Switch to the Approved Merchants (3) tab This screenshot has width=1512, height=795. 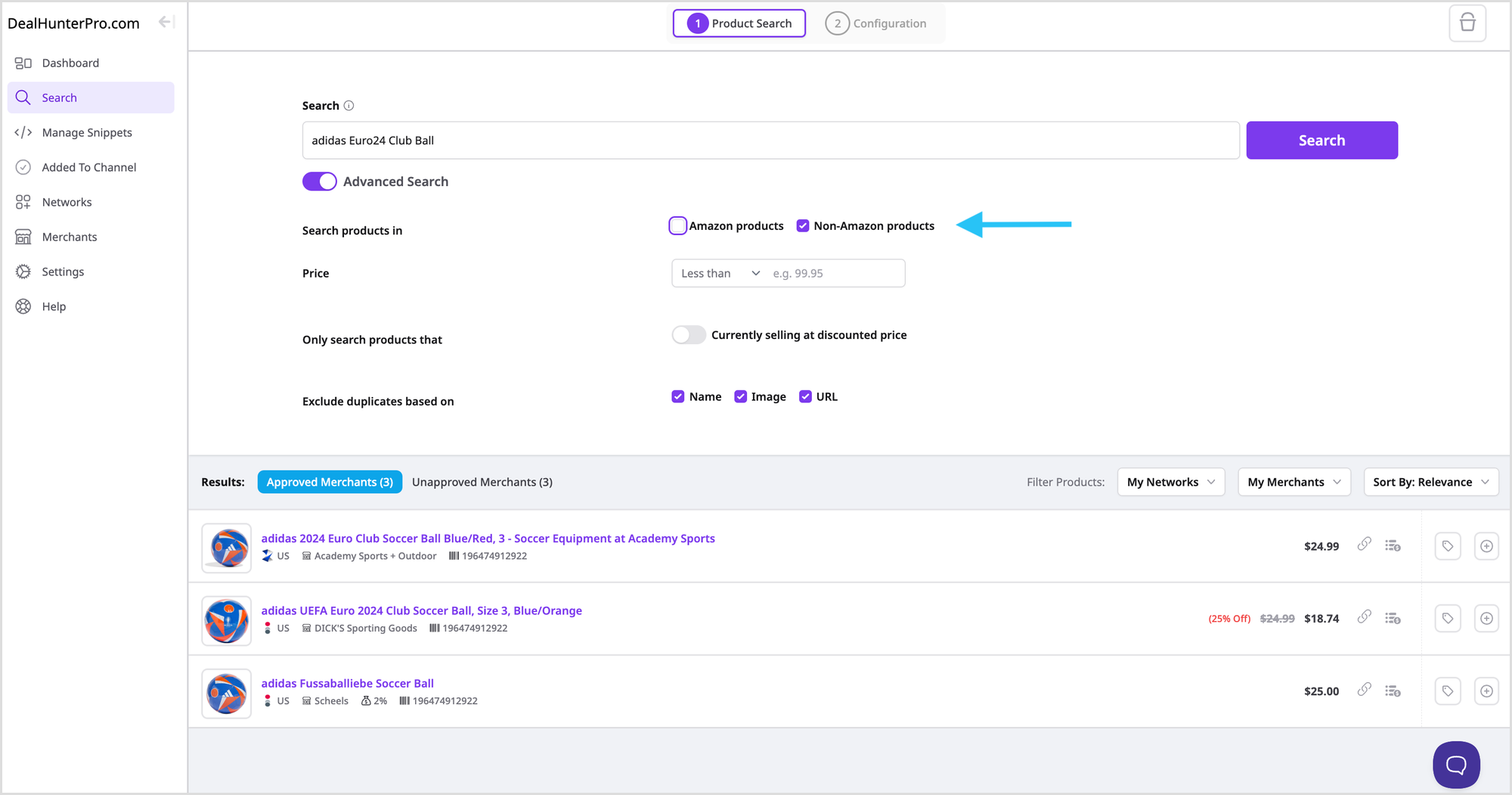330,482
